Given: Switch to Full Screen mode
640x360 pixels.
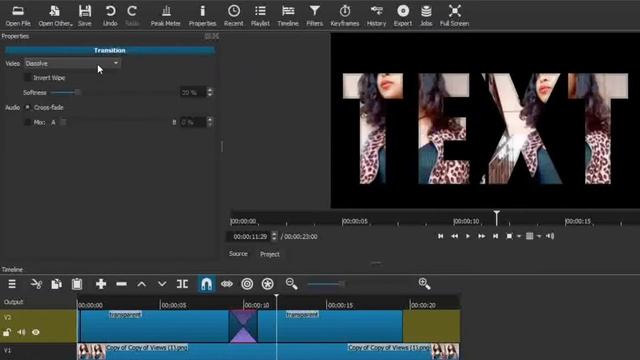Looking at the screenshot, I should [x=454, y=16].
